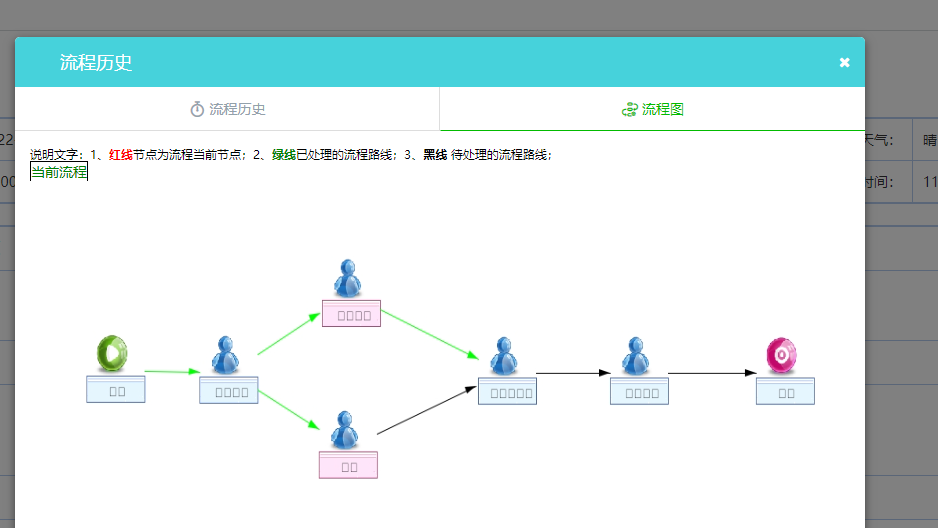Select the user icon right after the start node
Screen dimensions: 938x528
(x=226, y=355)
